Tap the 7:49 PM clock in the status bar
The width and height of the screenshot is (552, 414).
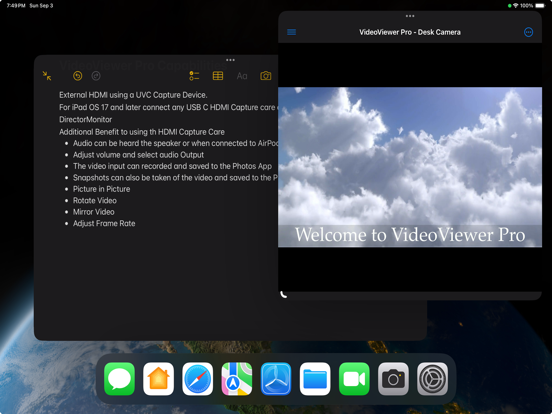click(16, 6)
